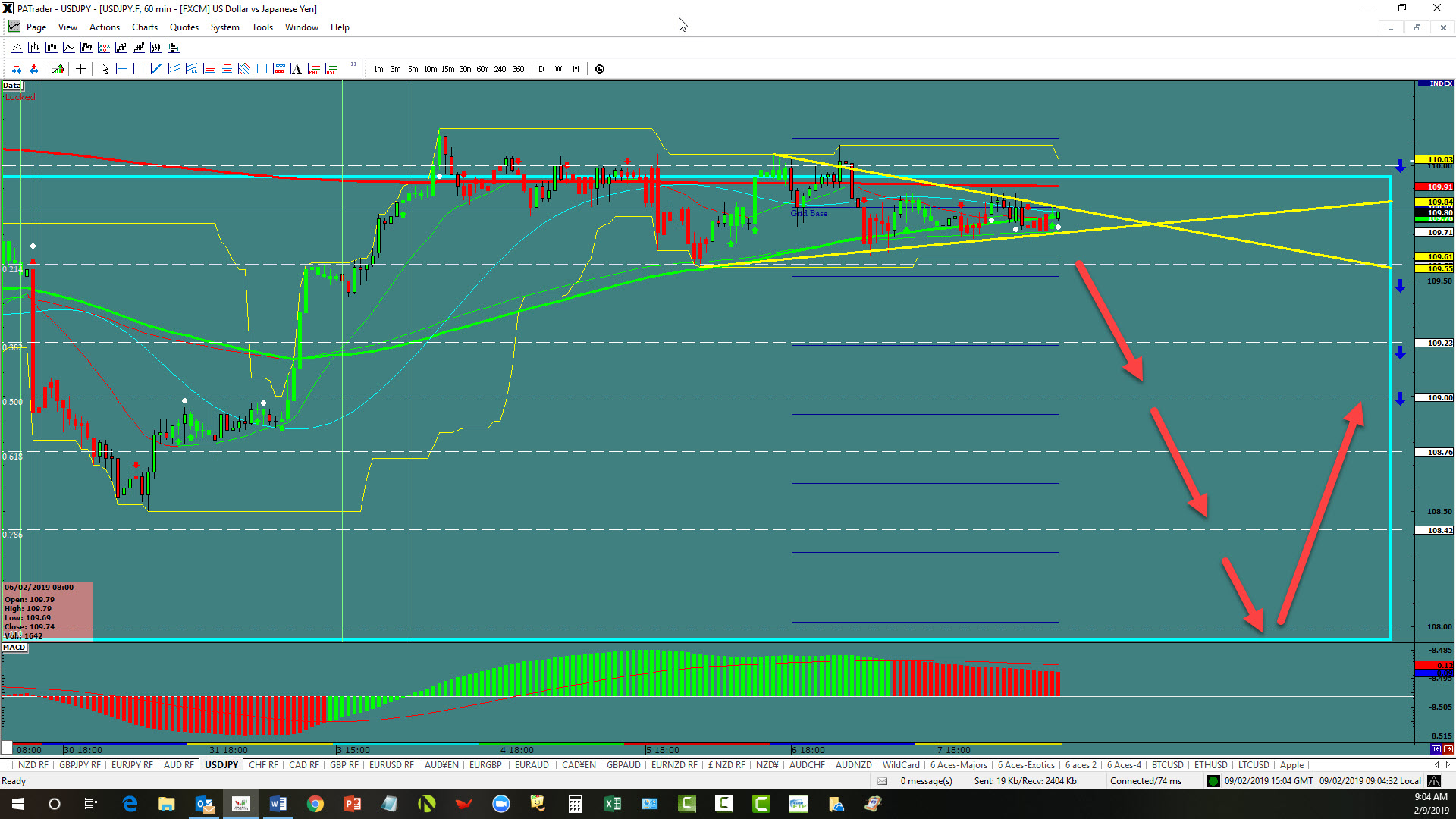Switch to the BTCUSD tab
This screenshot has width=1456, height=819.
coord(1167,765)
